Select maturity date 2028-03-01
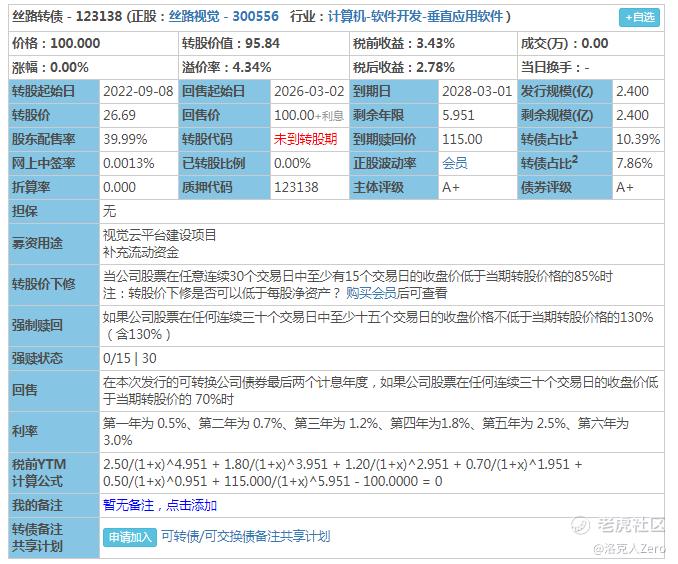The height and width of the screenshot is (564, 678). click(x=477, y=91)
